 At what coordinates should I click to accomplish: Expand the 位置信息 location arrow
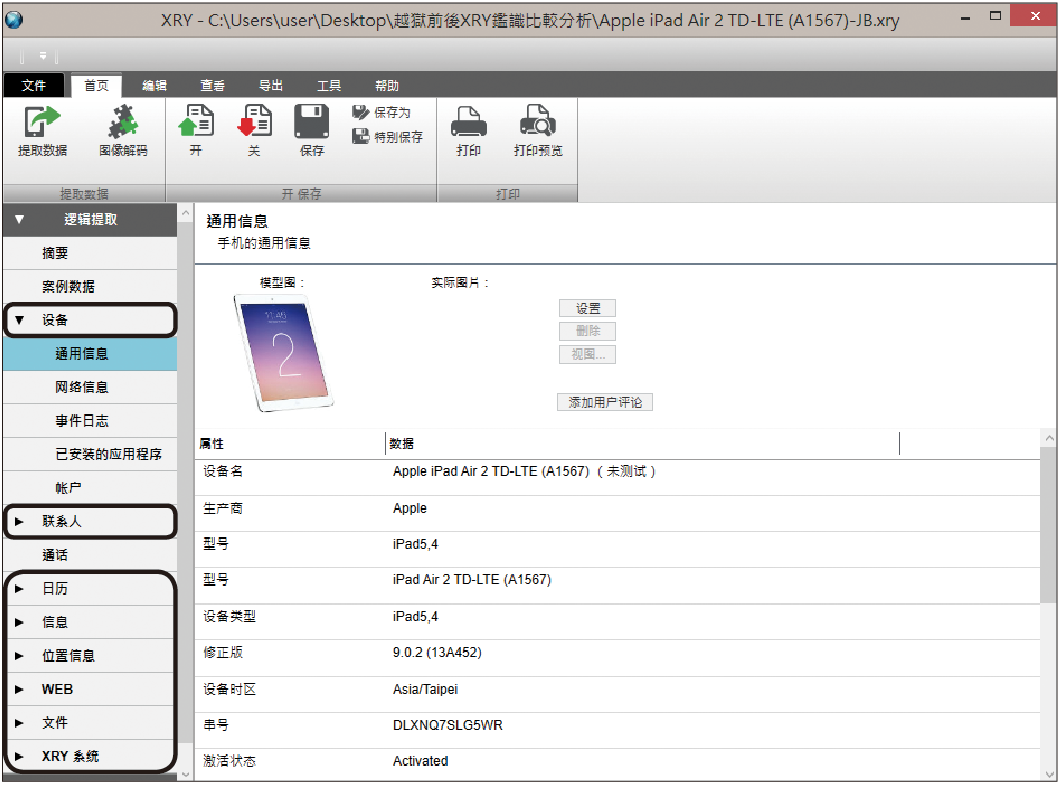20,656
